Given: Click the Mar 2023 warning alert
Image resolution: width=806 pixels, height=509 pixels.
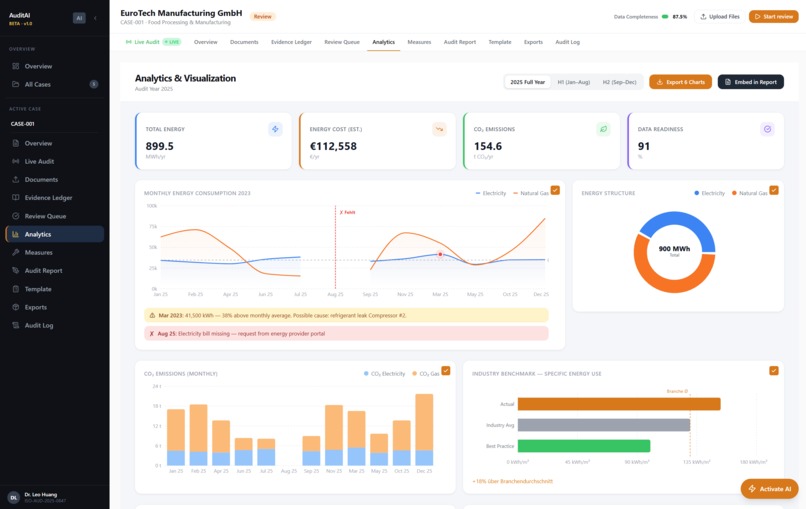Looking at the screenshot, I should [x=346, y=315].
